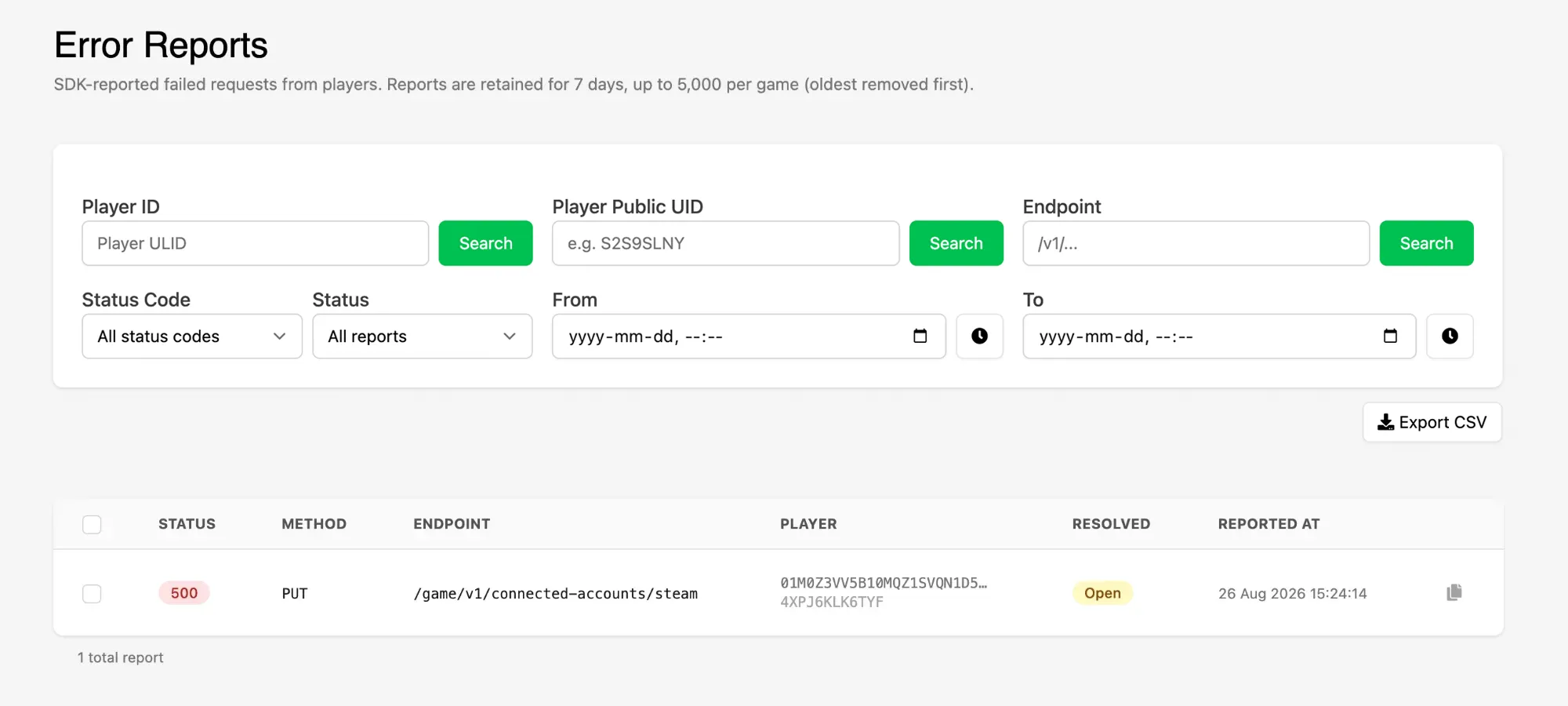Screen dimensions: 1568x706
Task: Select the checkbox for the 500 PUT report
Action: 92,593
